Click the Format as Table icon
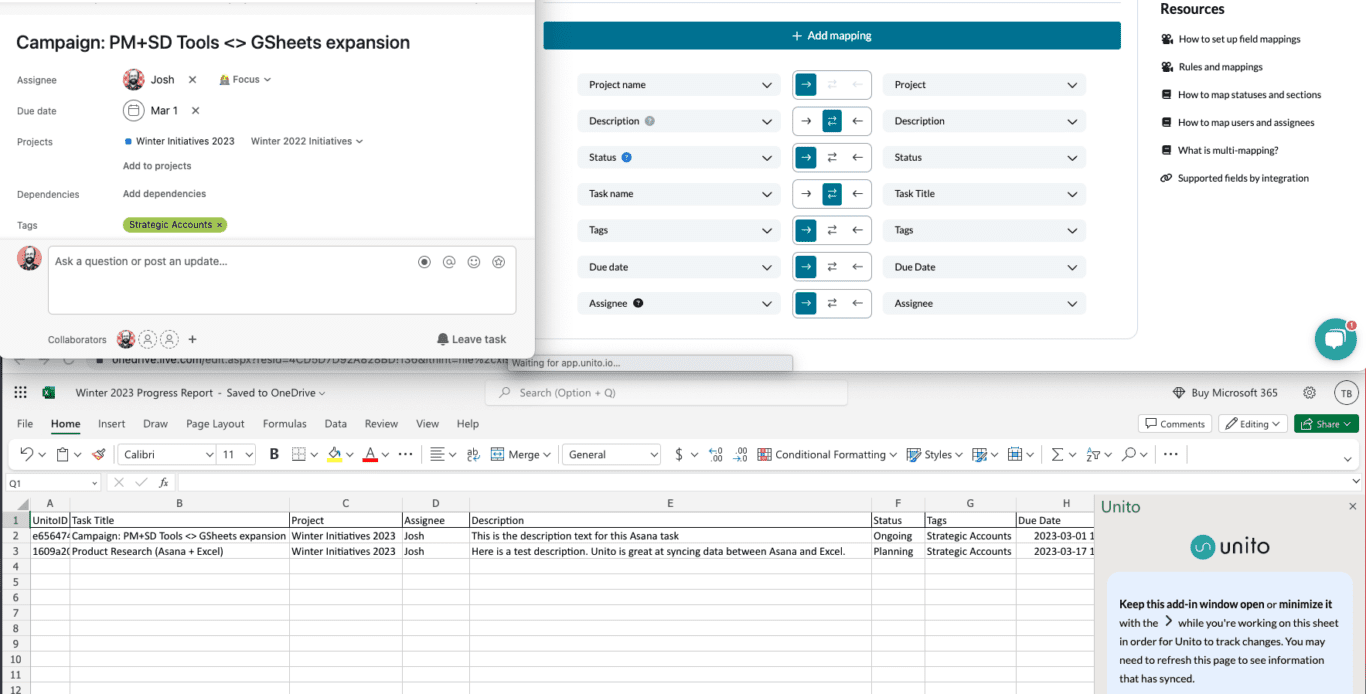1366x694 pixels. (979, 454)
